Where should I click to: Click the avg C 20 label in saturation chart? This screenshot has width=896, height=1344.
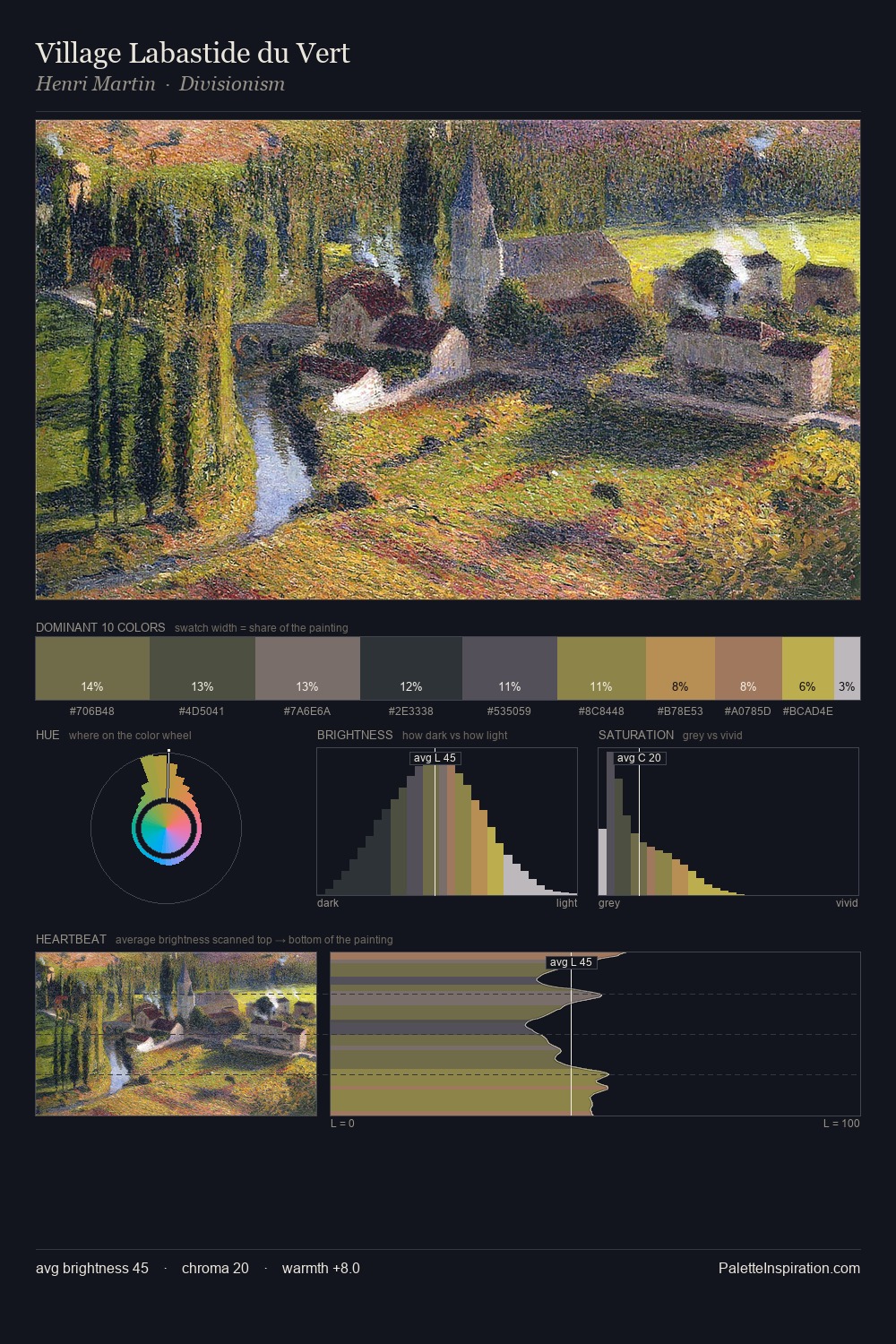click(639, 758)
